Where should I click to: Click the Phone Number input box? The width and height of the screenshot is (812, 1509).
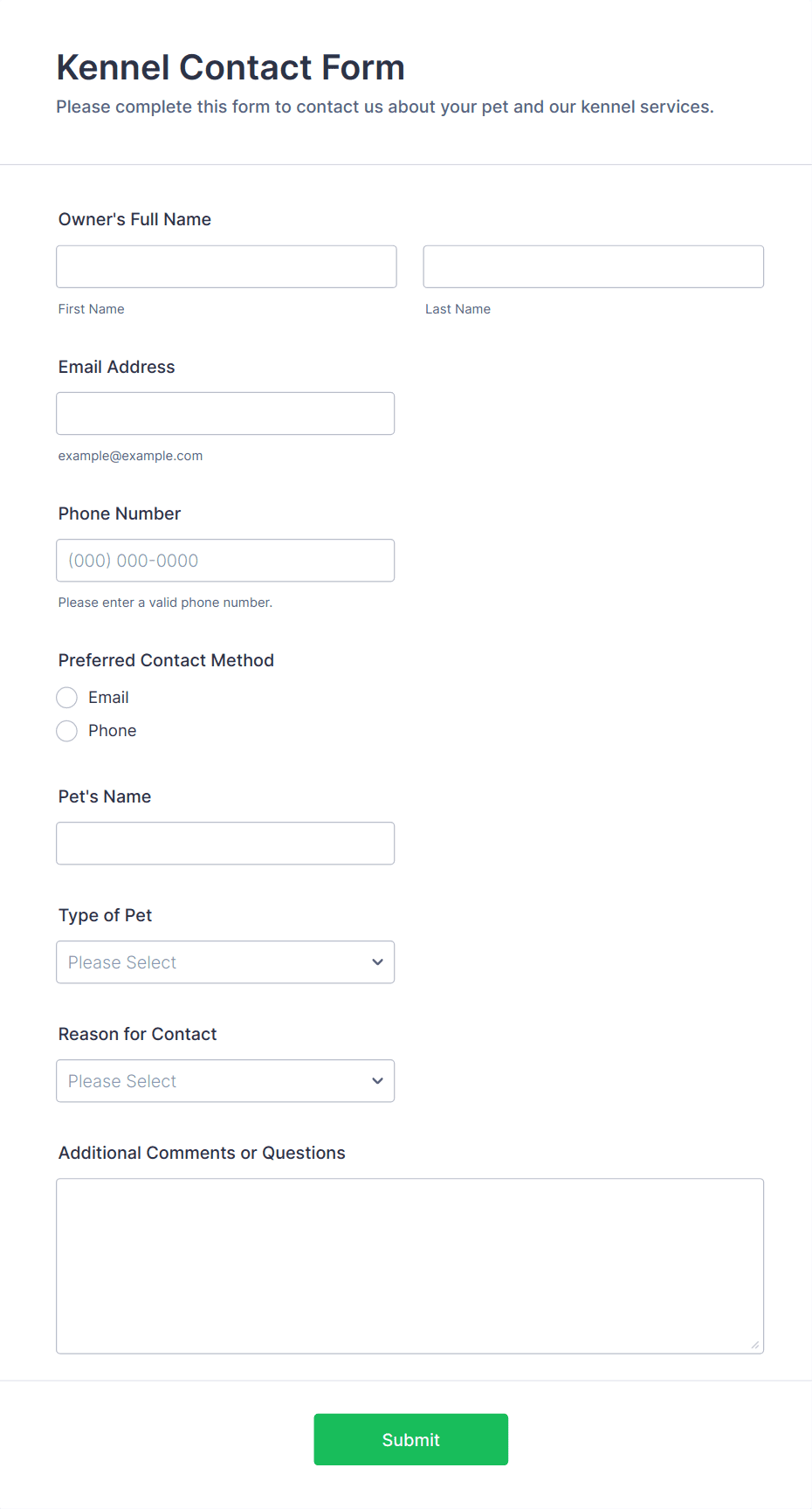tap(225, 561)
